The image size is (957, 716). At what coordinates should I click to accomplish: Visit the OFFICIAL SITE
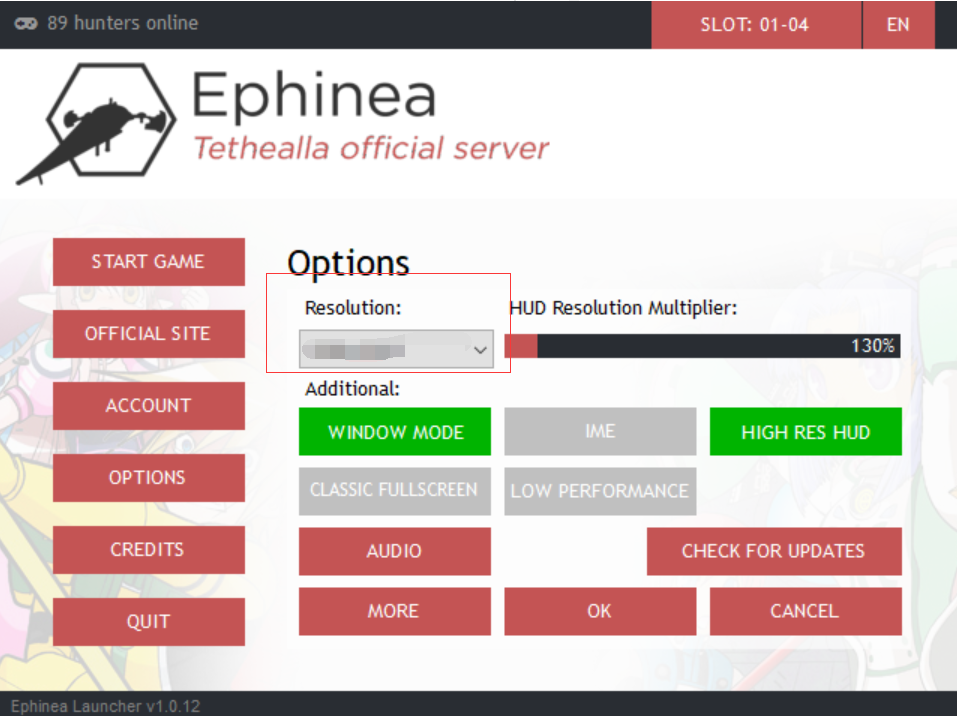click(x=148, y=334)
